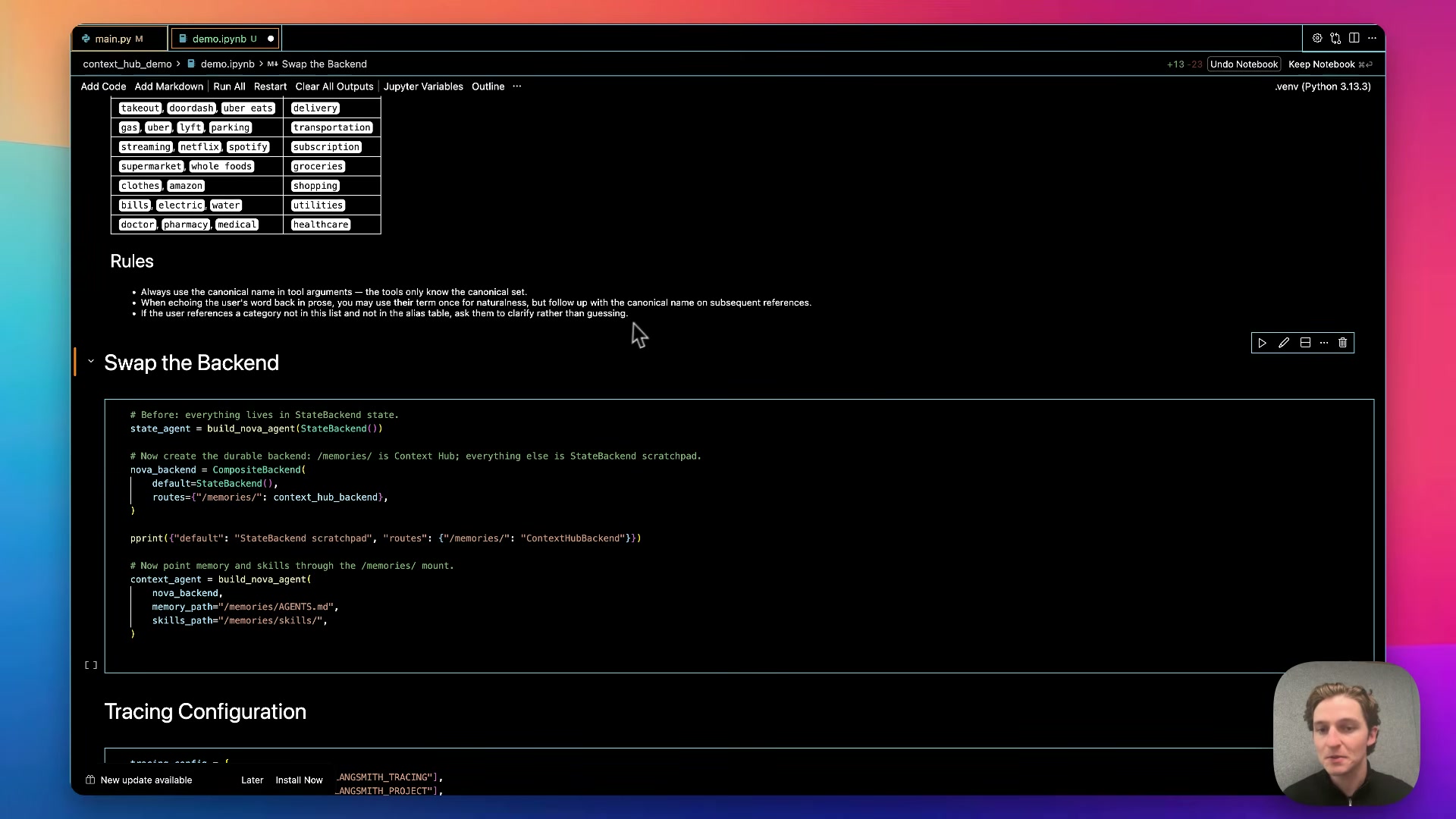Click Undo Notebook button
This screenshot has height=819, width=1456.
pos(1244,64)
